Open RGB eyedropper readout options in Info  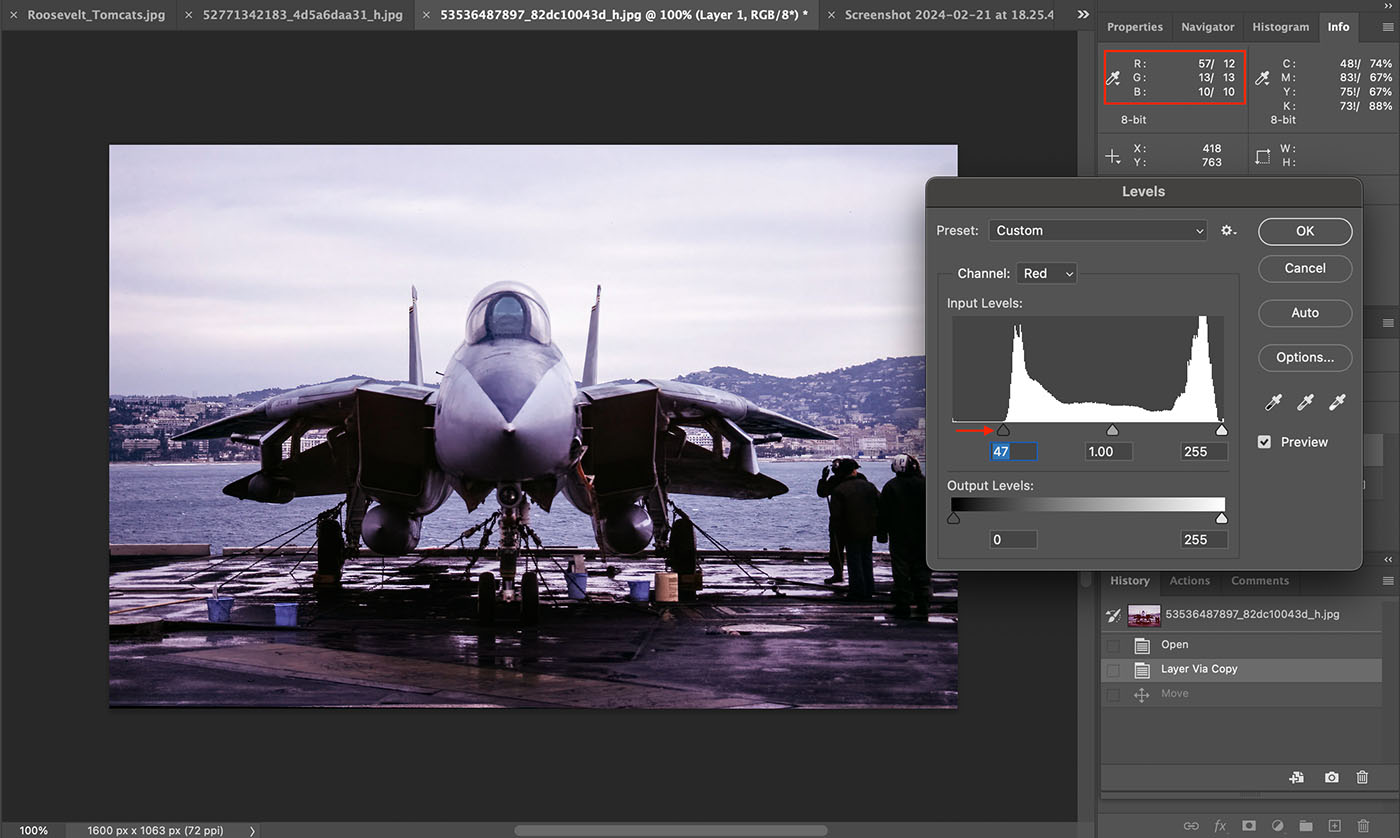point(1112,78)
